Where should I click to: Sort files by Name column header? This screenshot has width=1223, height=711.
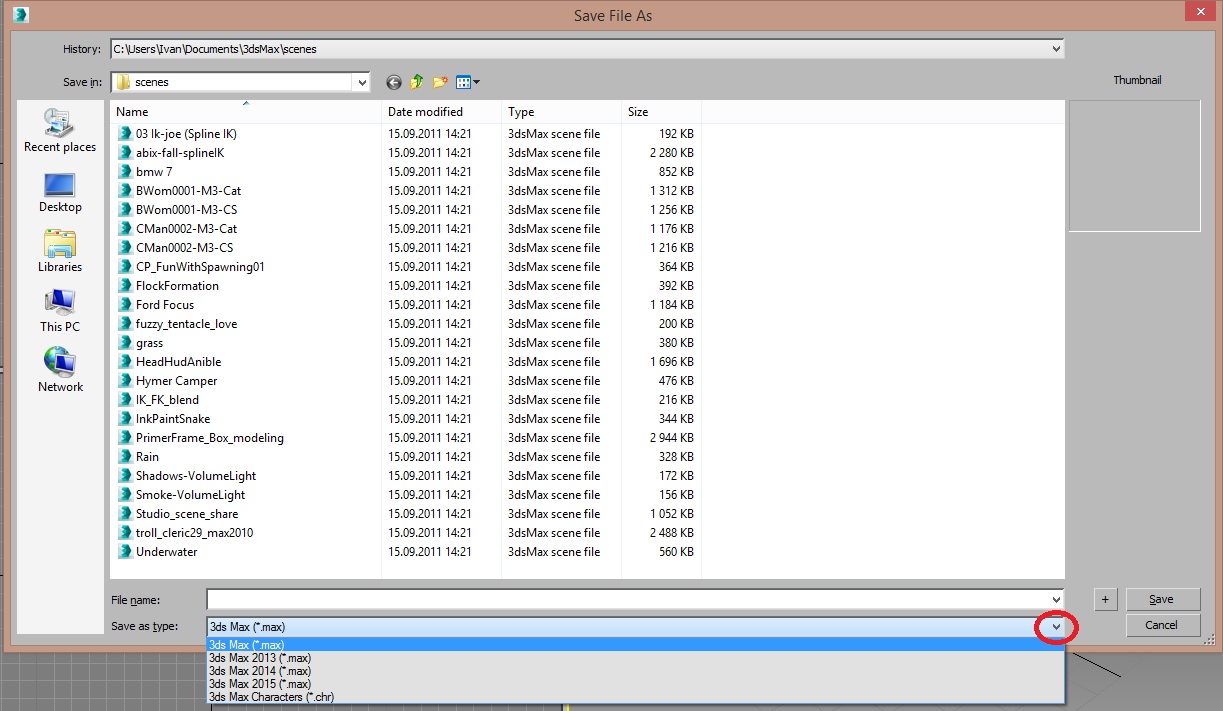coord(245,112)
